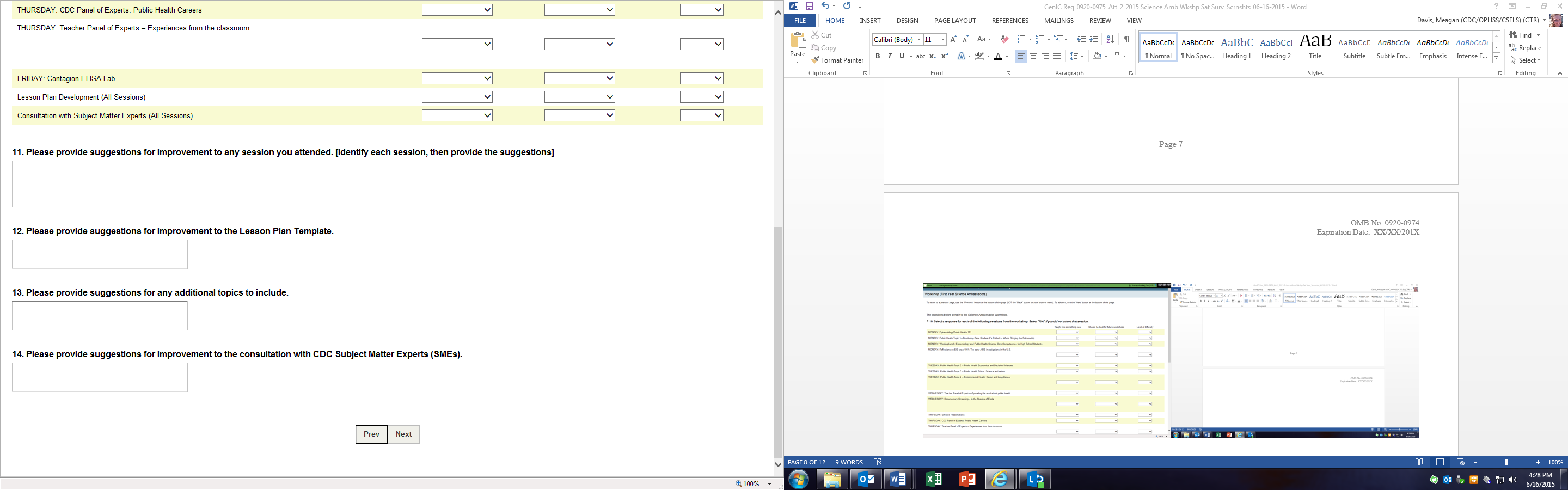Switch to the INSERT ribbon tab

click(870, 20)
